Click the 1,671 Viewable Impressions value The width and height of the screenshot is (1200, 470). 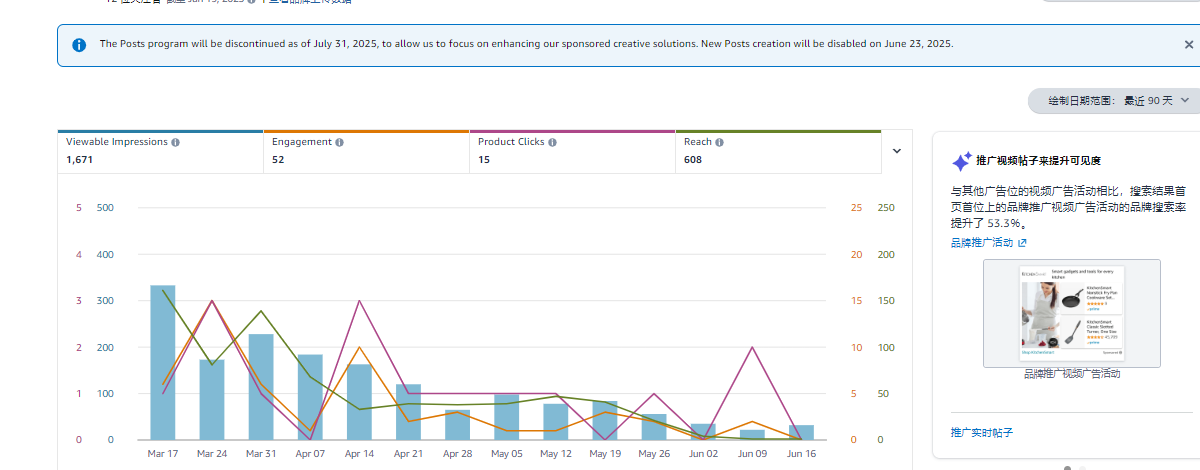pos(80,160)
